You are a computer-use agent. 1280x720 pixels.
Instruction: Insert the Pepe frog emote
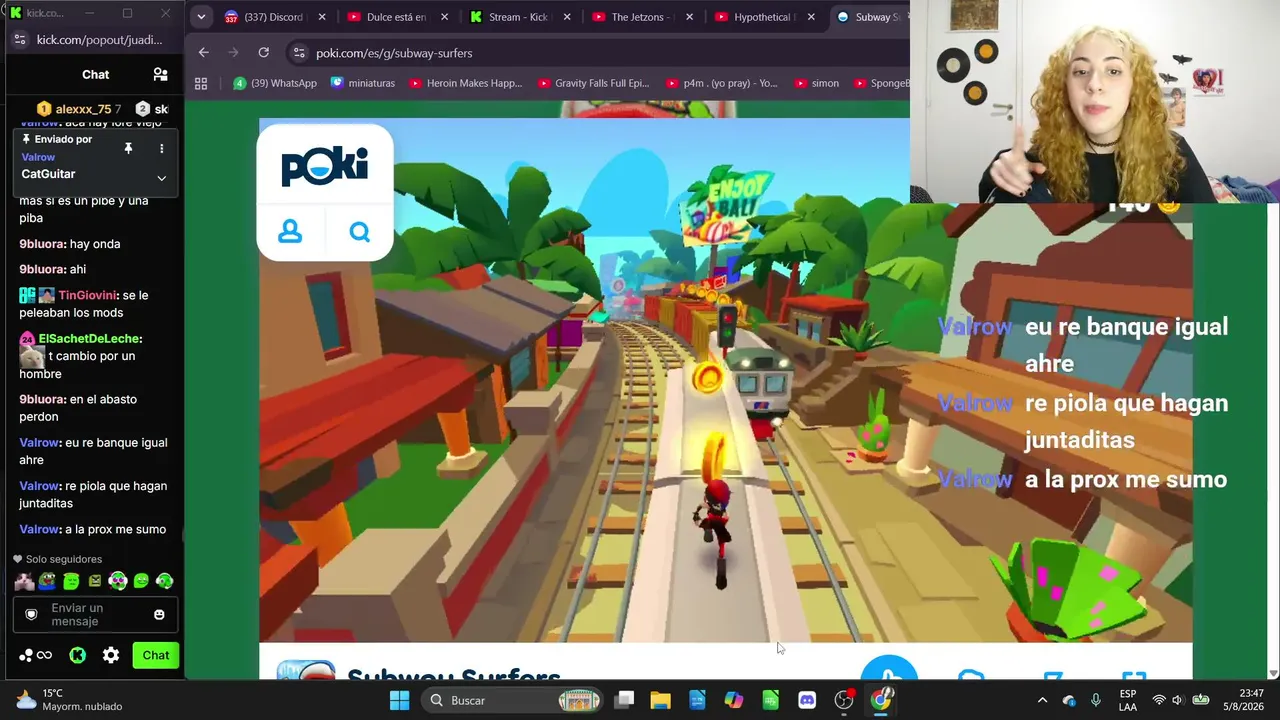point(47,581)
